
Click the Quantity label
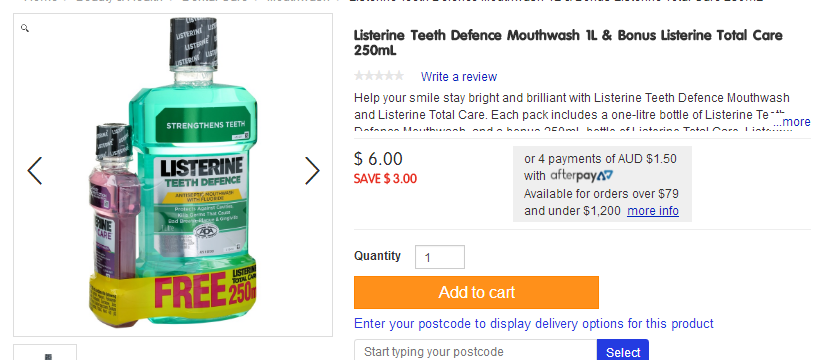tap(377, 256)
